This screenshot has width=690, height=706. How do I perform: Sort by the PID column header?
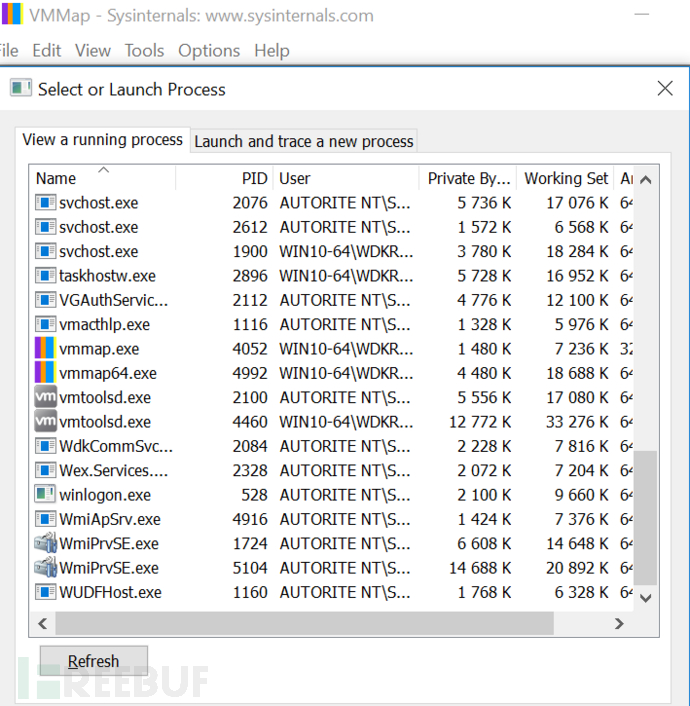coord(224,178)
